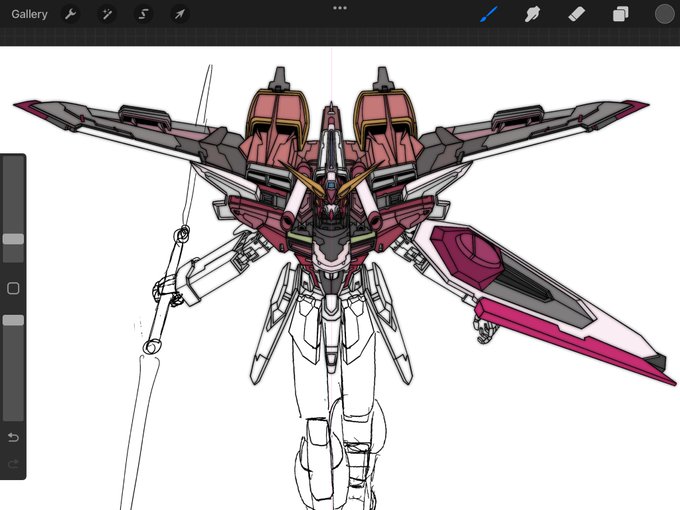Tap the magenta hexagon on the shield
This screenshot has height=510, width=680.
tap(468, 256)
